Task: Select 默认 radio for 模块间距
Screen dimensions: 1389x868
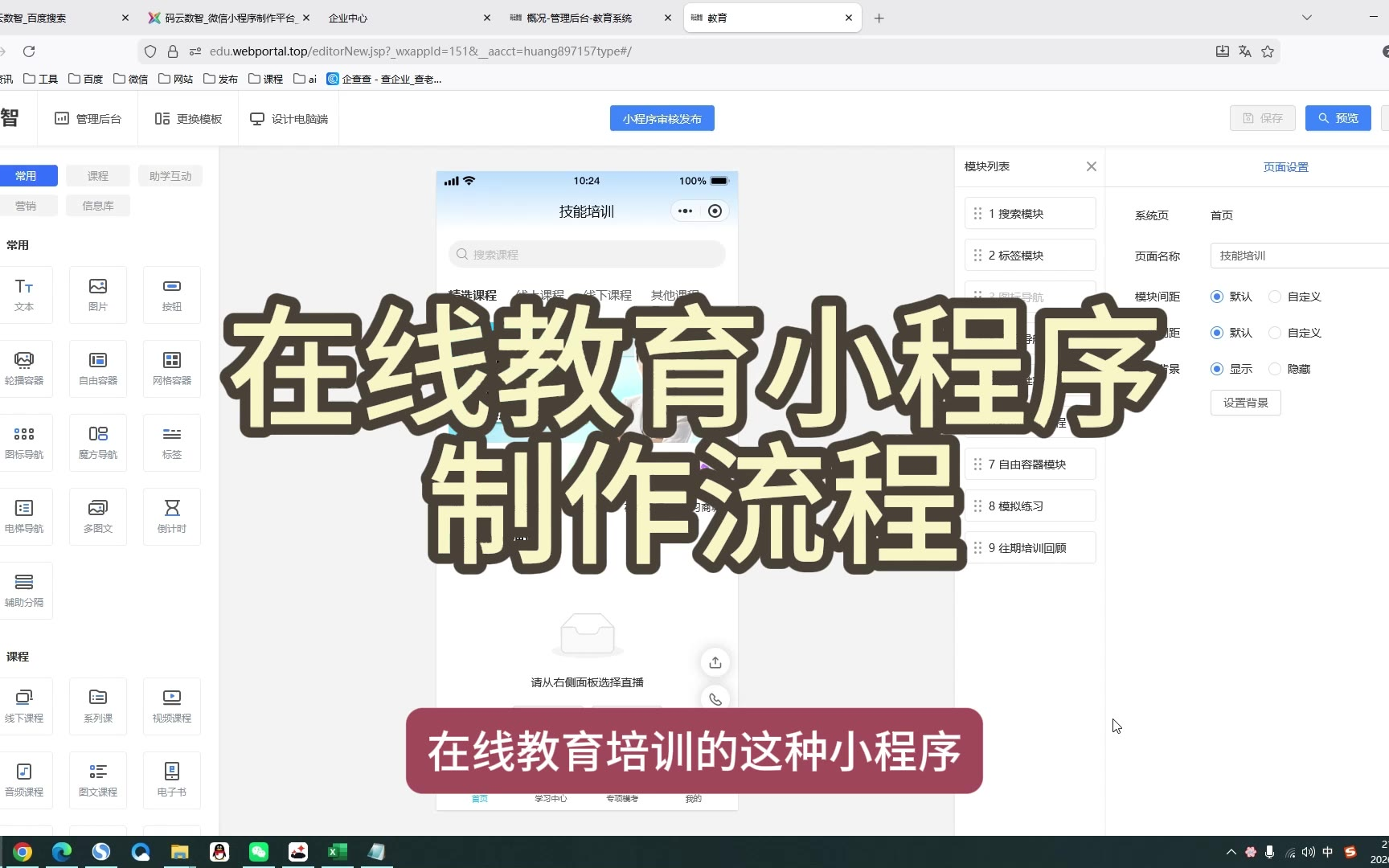Action: [1217, 297]
